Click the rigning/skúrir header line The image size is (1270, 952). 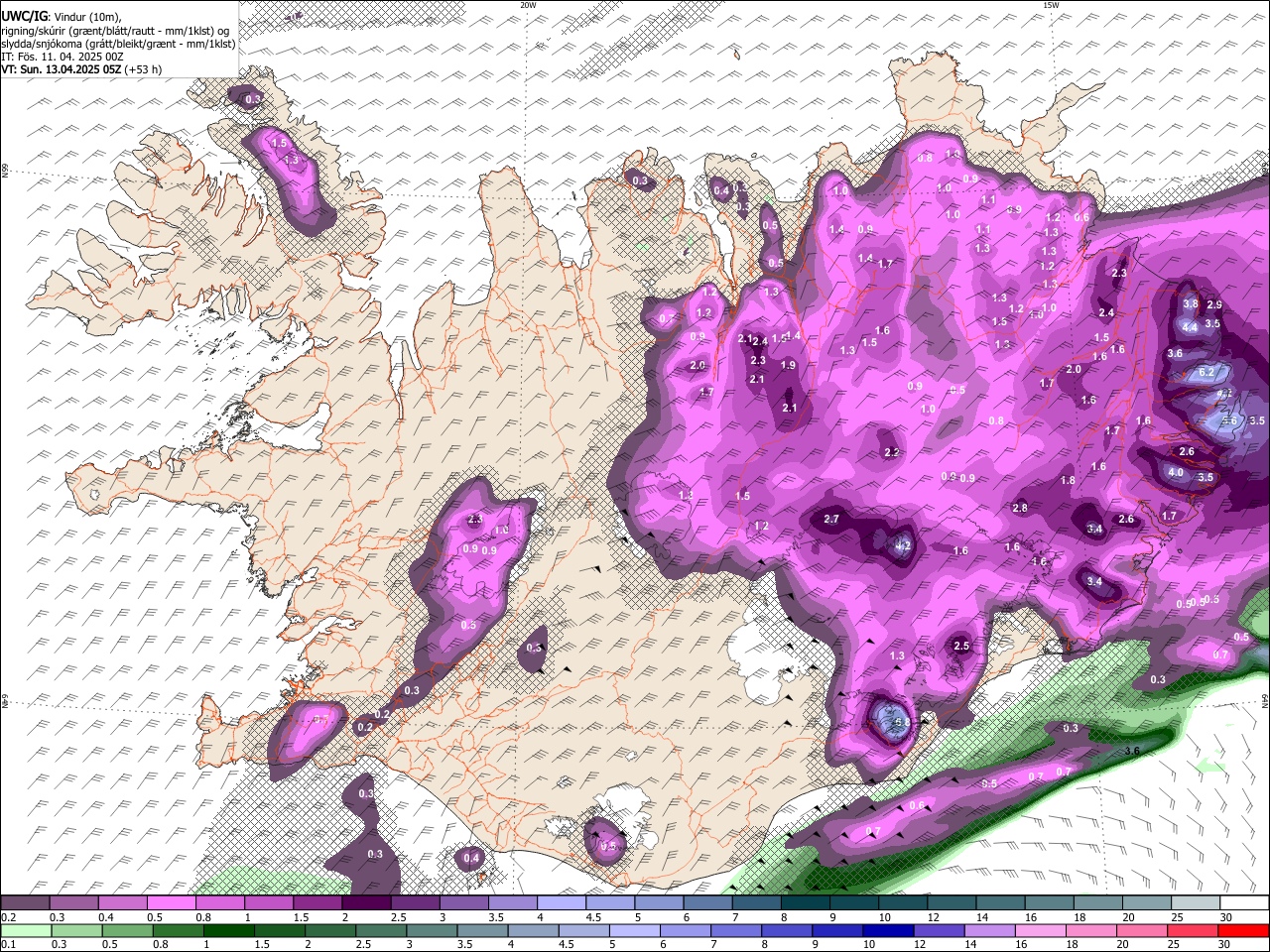pyautogui.click(x=116, y=30)
